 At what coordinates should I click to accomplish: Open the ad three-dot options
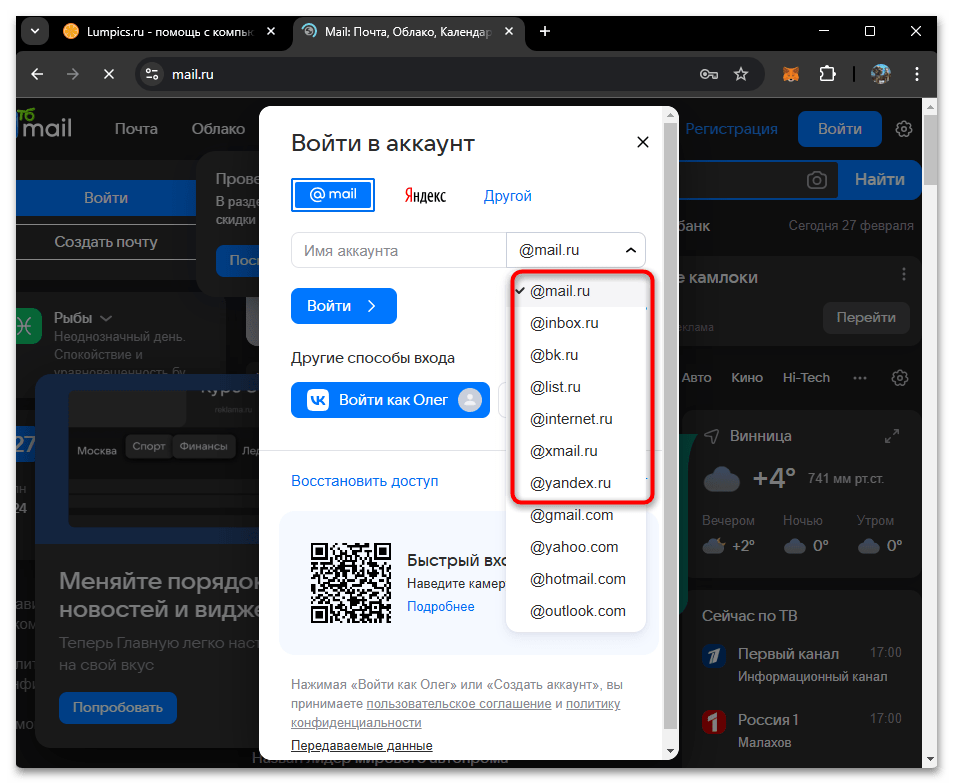[904, 274]
